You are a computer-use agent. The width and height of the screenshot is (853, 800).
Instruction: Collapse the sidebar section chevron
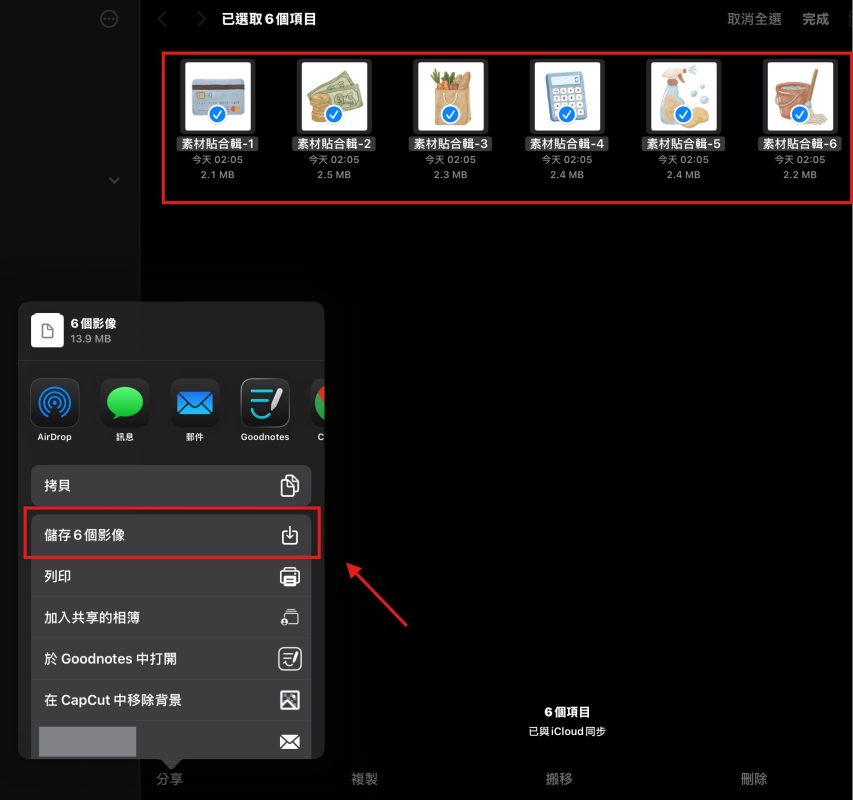(114, 181)
